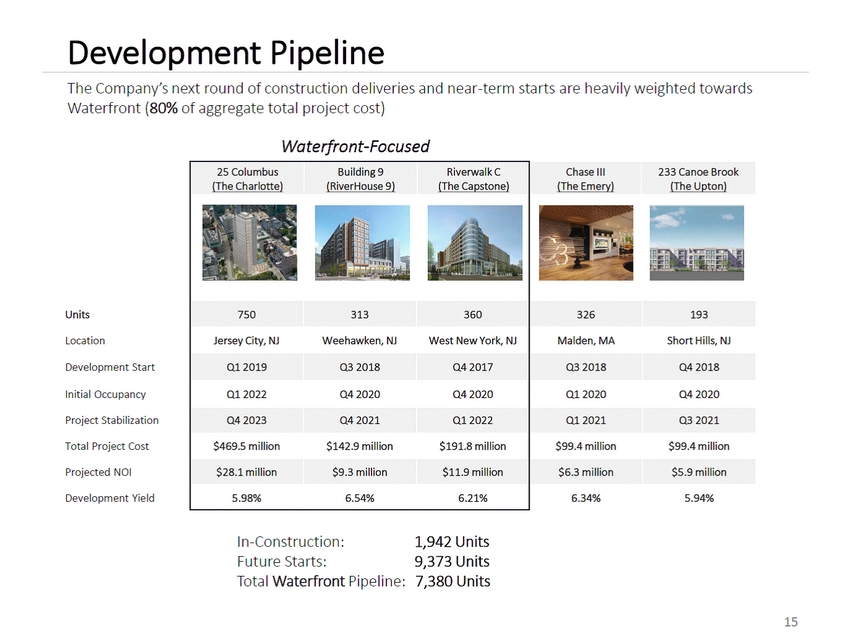Click the Units row label
850x636 pixels.
point(82,314)
